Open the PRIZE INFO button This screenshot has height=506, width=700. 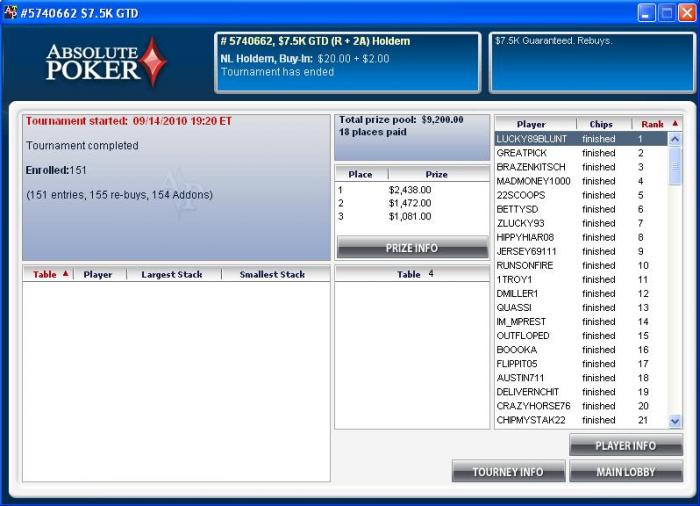pos(412,248)
